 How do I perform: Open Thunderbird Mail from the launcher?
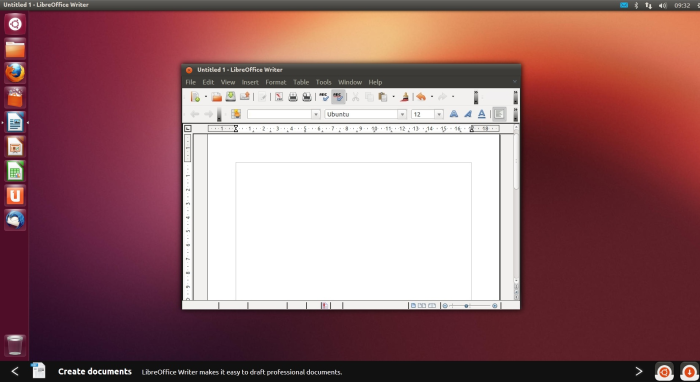pos(15,220)
